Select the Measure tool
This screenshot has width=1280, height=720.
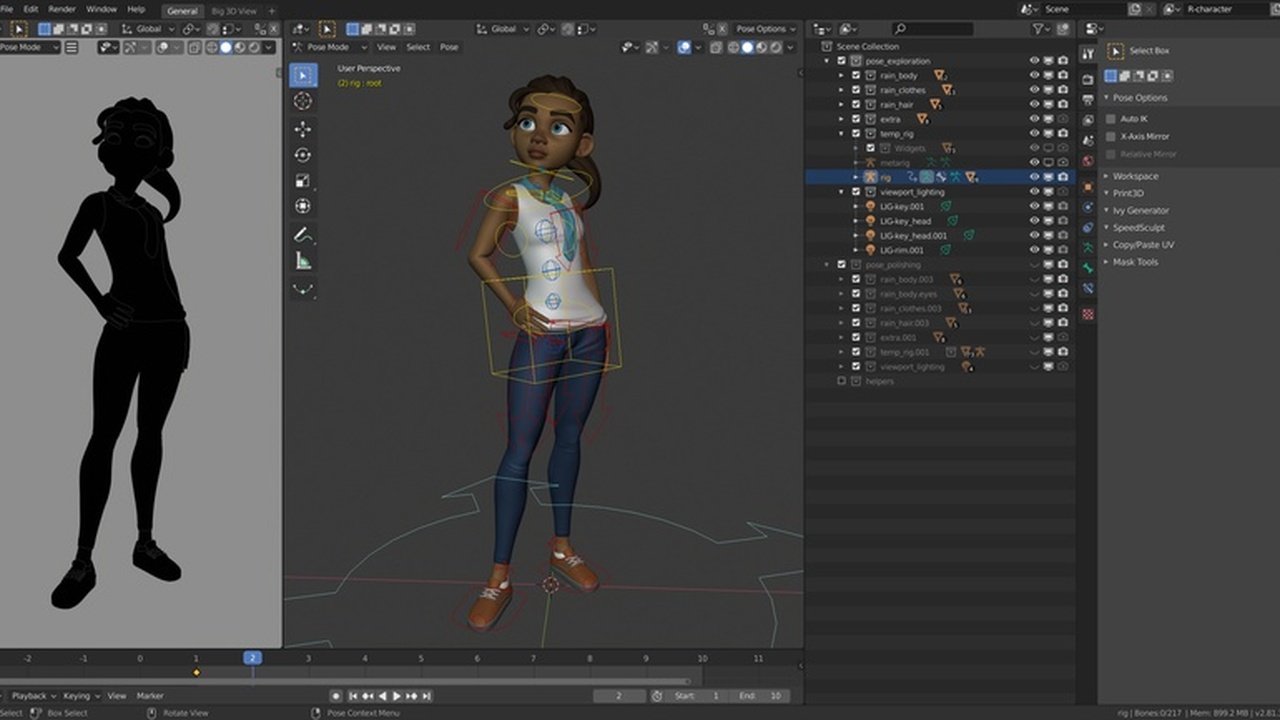tap(304, 261)
